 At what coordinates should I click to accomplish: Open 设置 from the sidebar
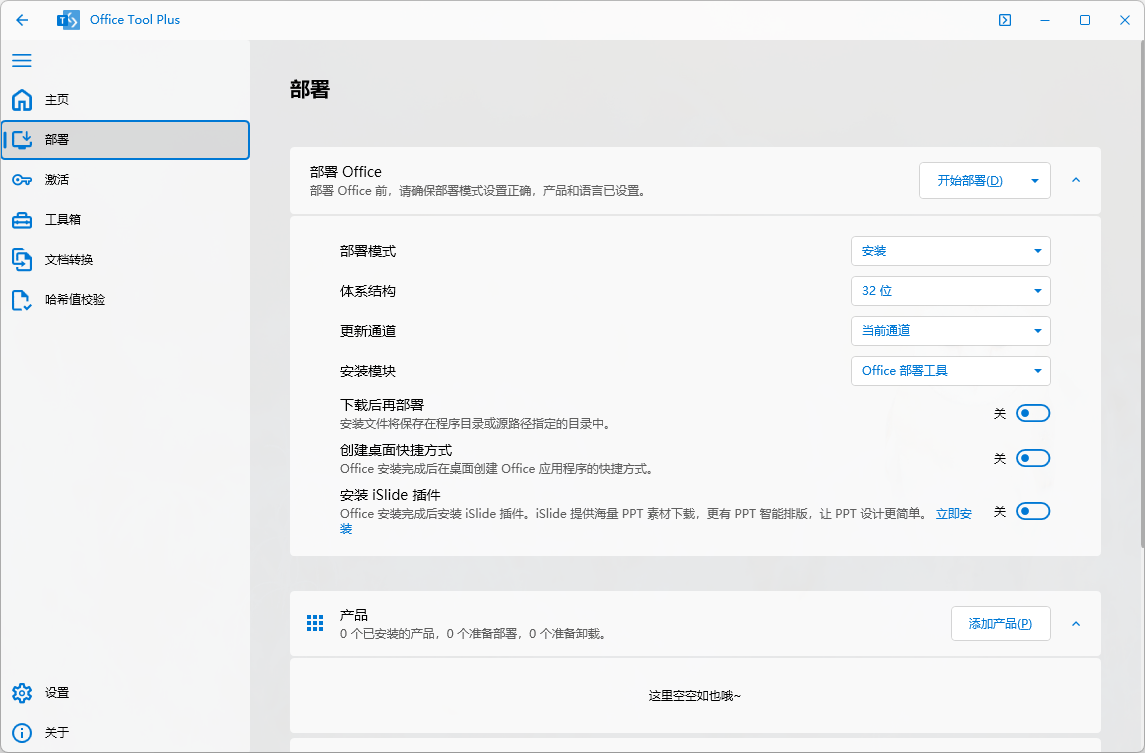point(126,692)
